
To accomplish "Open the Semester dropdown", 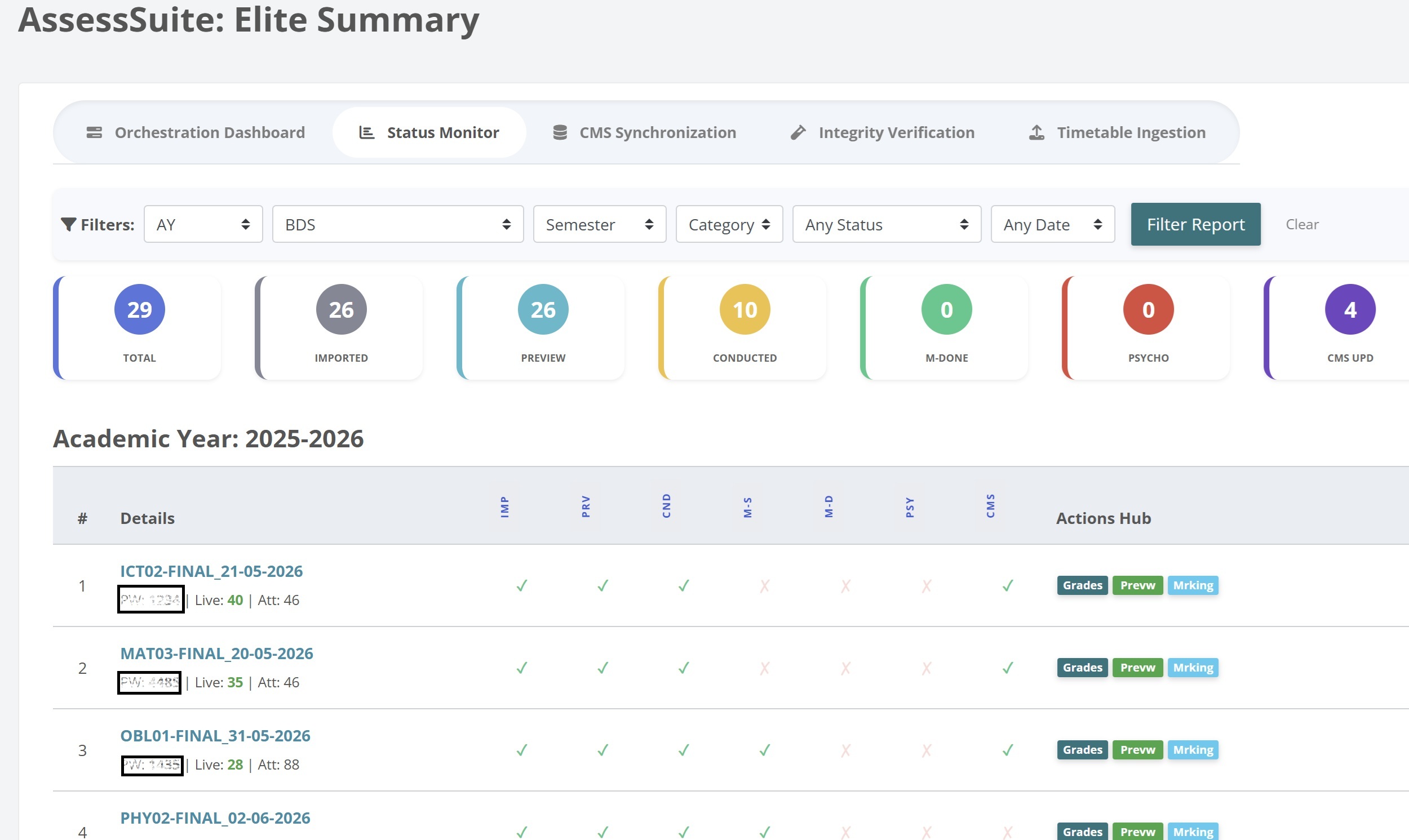I will tap(600, 224).
